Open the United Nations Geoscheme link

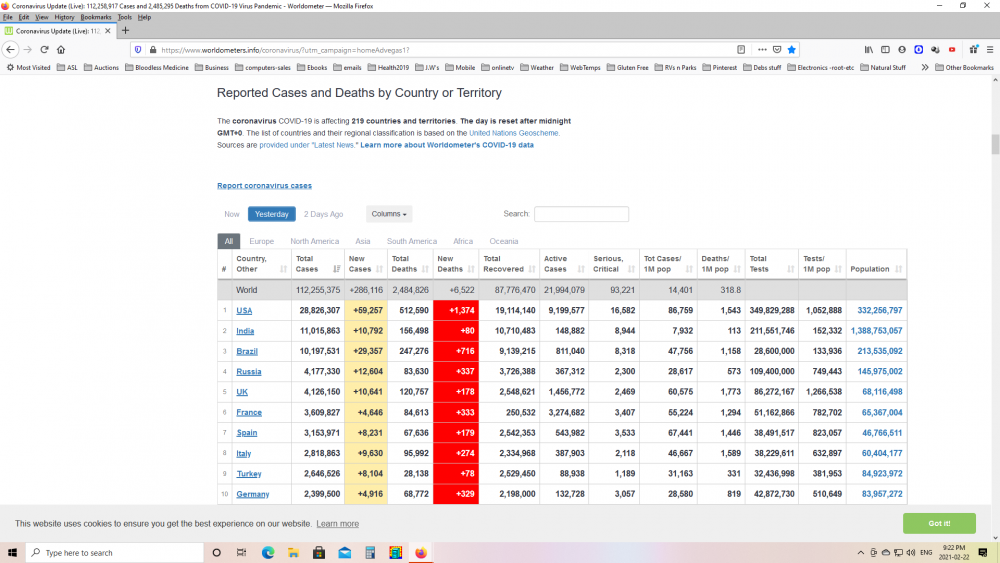513,133
